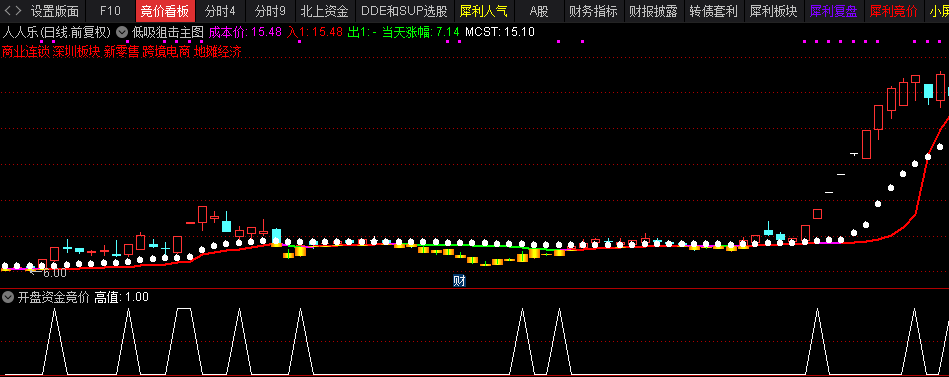Click the left arrow navigation icon

pyautogui.click(x=6, y=11)
